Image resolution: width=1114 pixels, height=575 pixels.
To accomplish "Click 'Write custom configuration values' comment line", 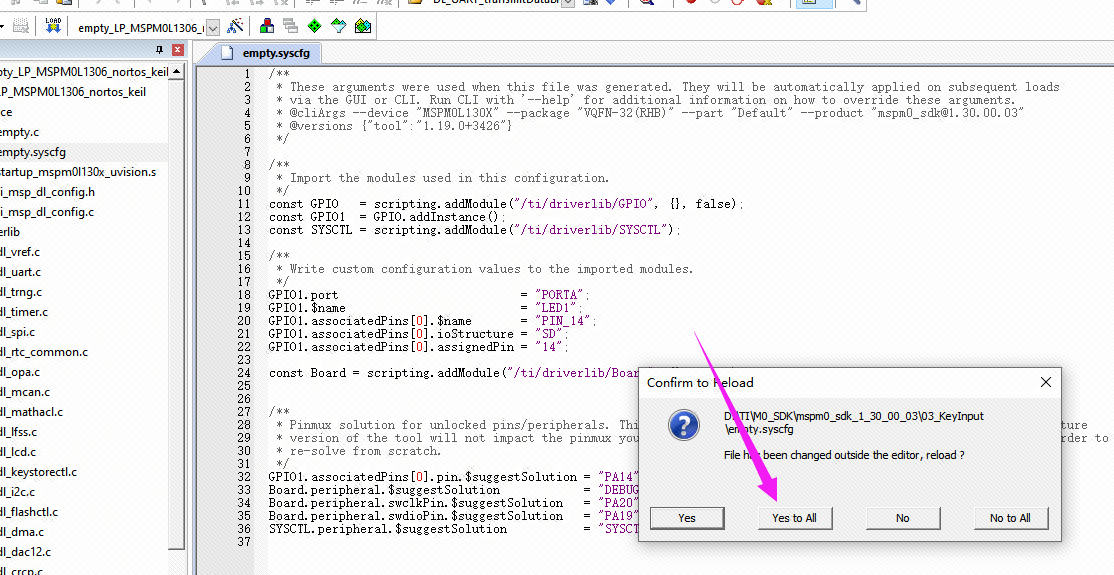I will [485, 269].
